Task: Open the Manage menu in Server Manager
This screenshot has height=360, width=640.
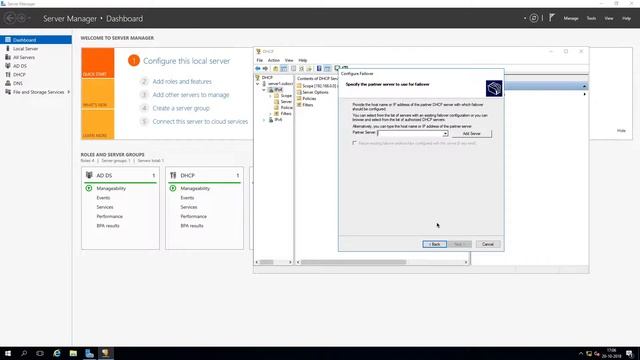Action: [571, 18]
